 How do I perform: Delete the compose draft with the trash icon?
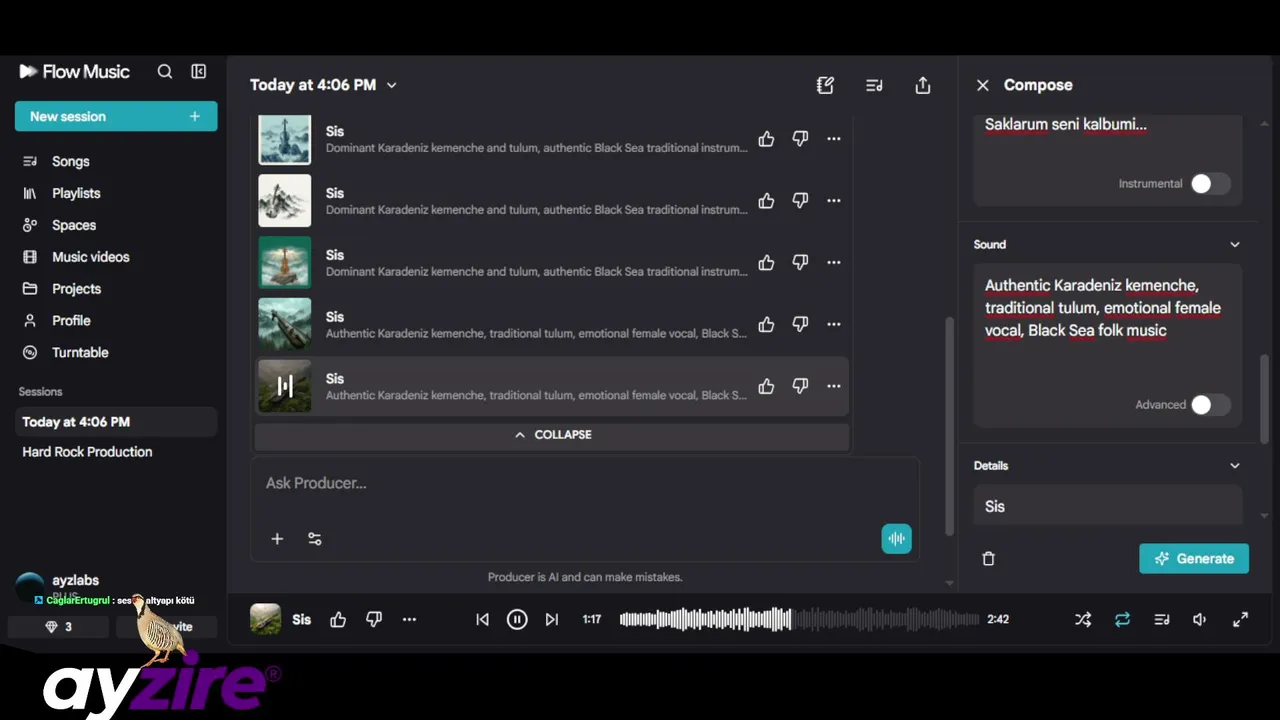[988, 559]
